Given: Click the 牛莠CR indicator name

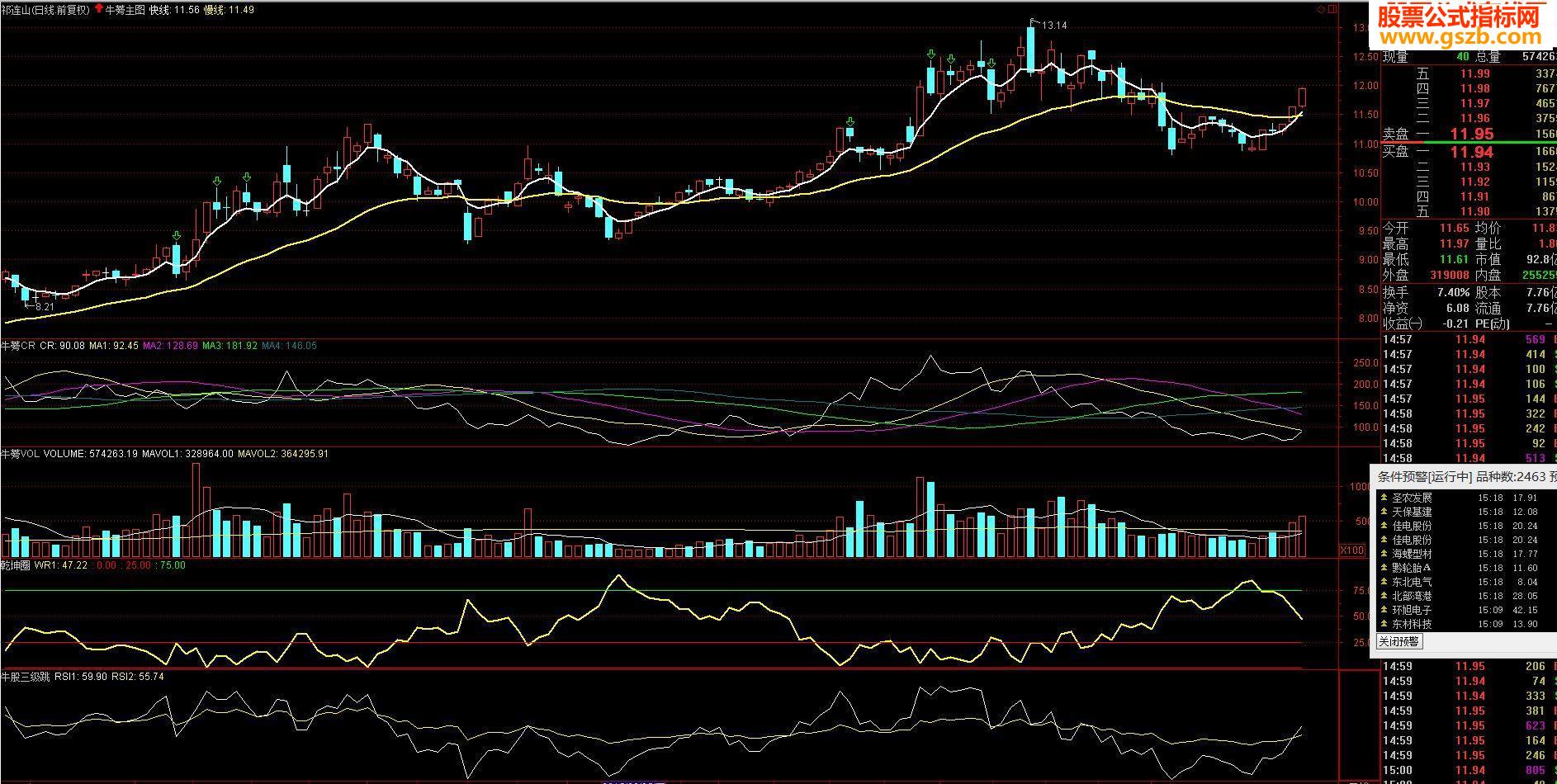Looking at the screenshot, I should click(x=18, y=346).
